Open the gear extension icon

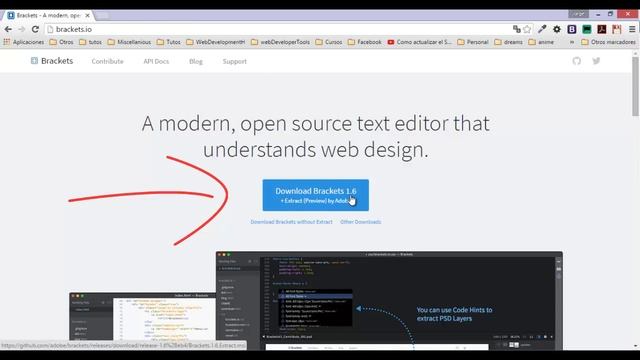[557, 29]
